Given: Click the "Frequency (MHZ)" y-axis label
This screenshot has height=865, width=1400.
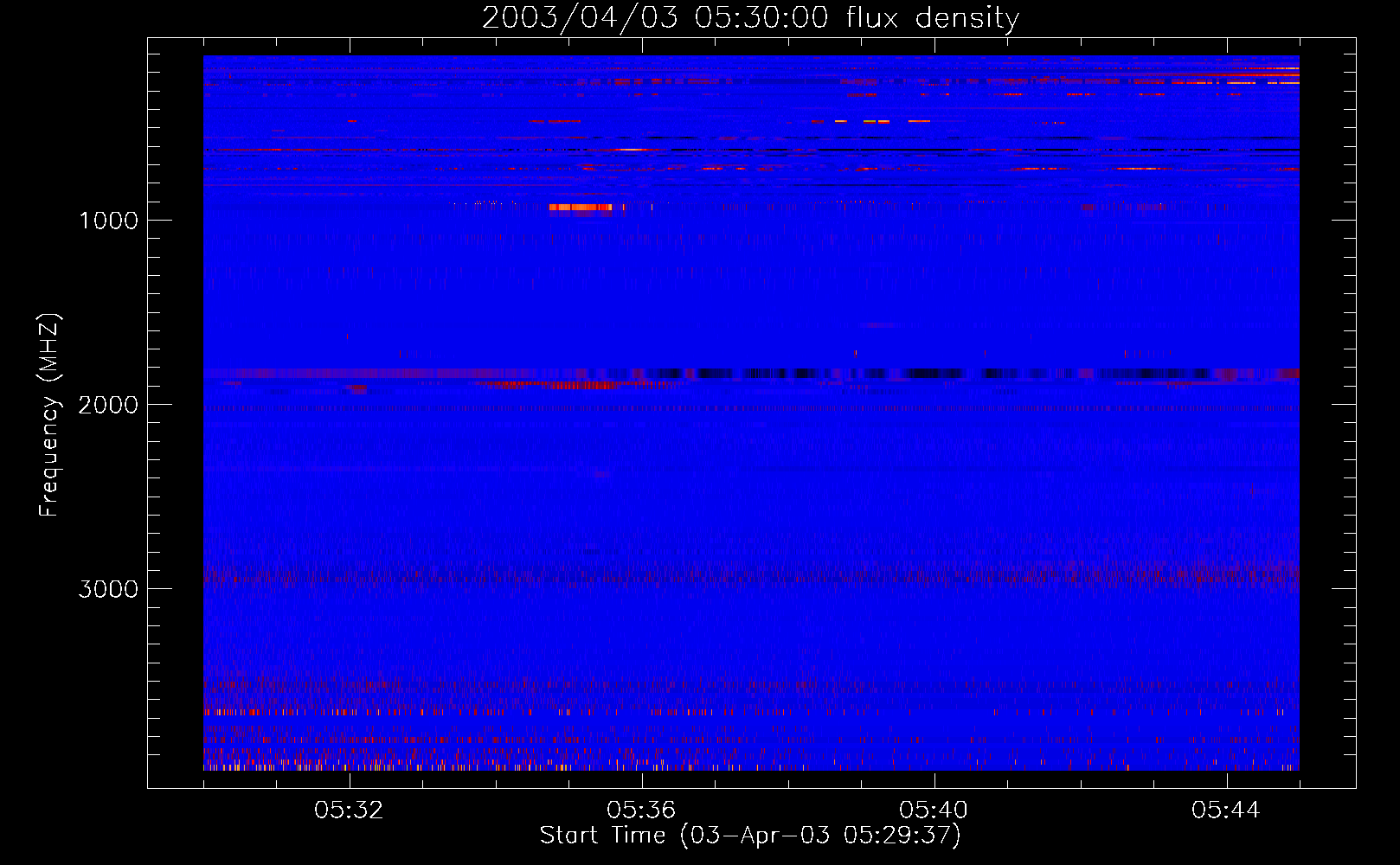Looking at the screenshot, I should (49, 415).
